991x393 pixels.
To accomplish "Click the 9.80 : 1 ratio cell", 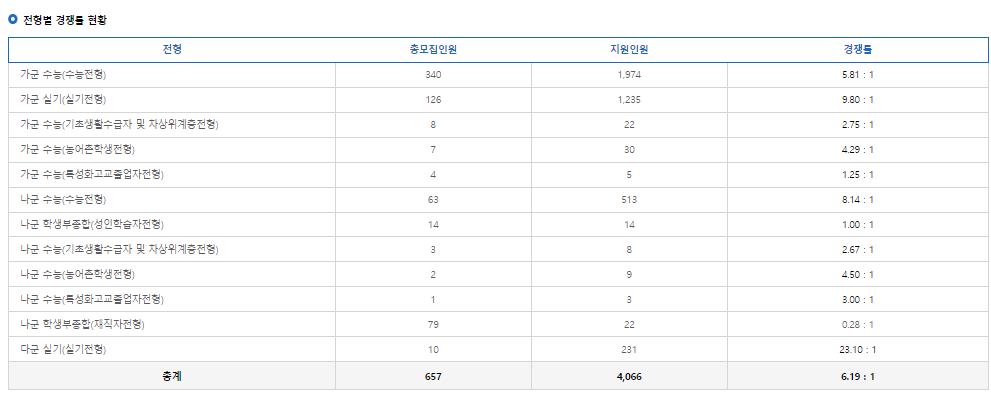I will [x=858, y=100].
